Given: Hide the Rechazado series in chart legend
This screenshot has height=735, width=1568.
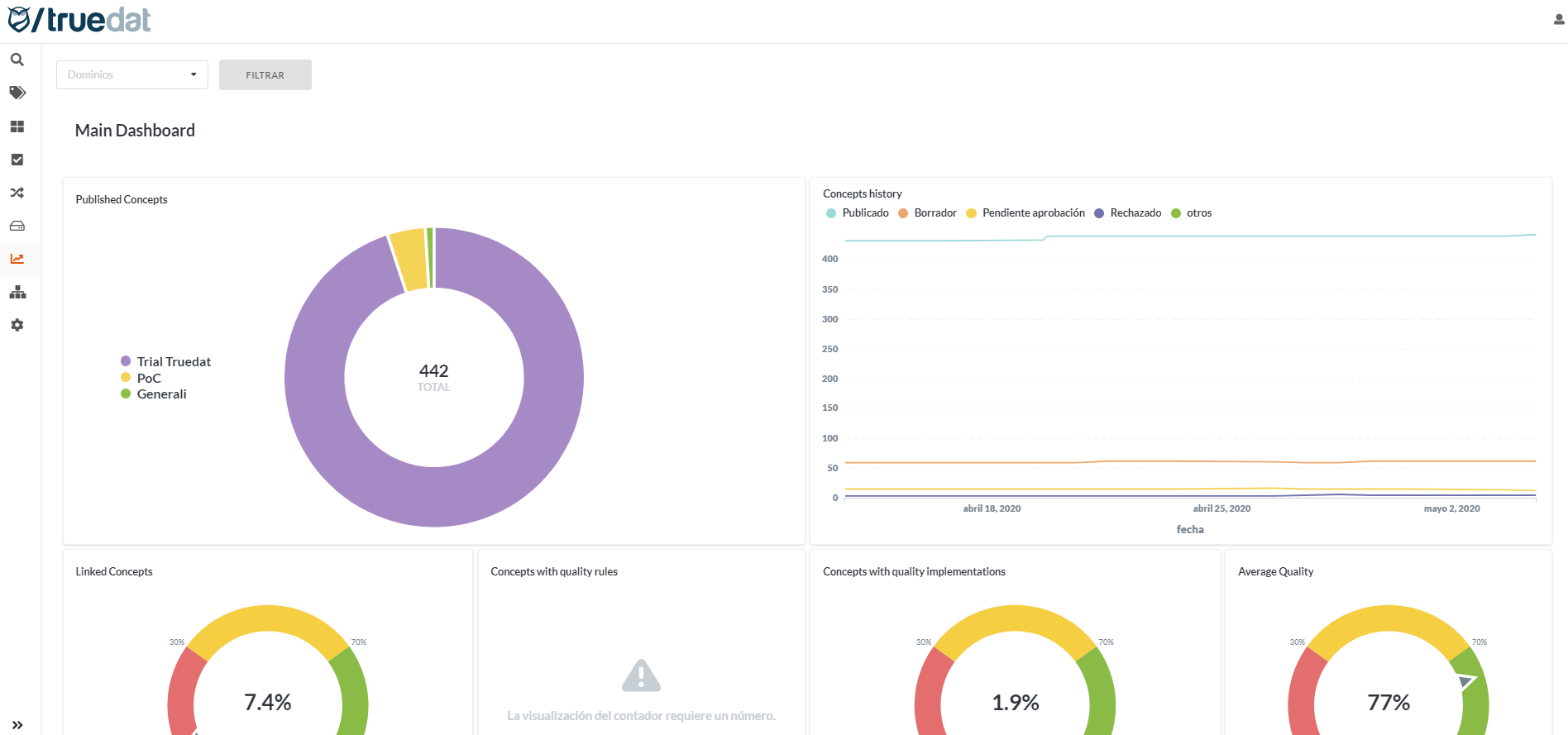Looking at the screenshot, I should [1128, 213].
